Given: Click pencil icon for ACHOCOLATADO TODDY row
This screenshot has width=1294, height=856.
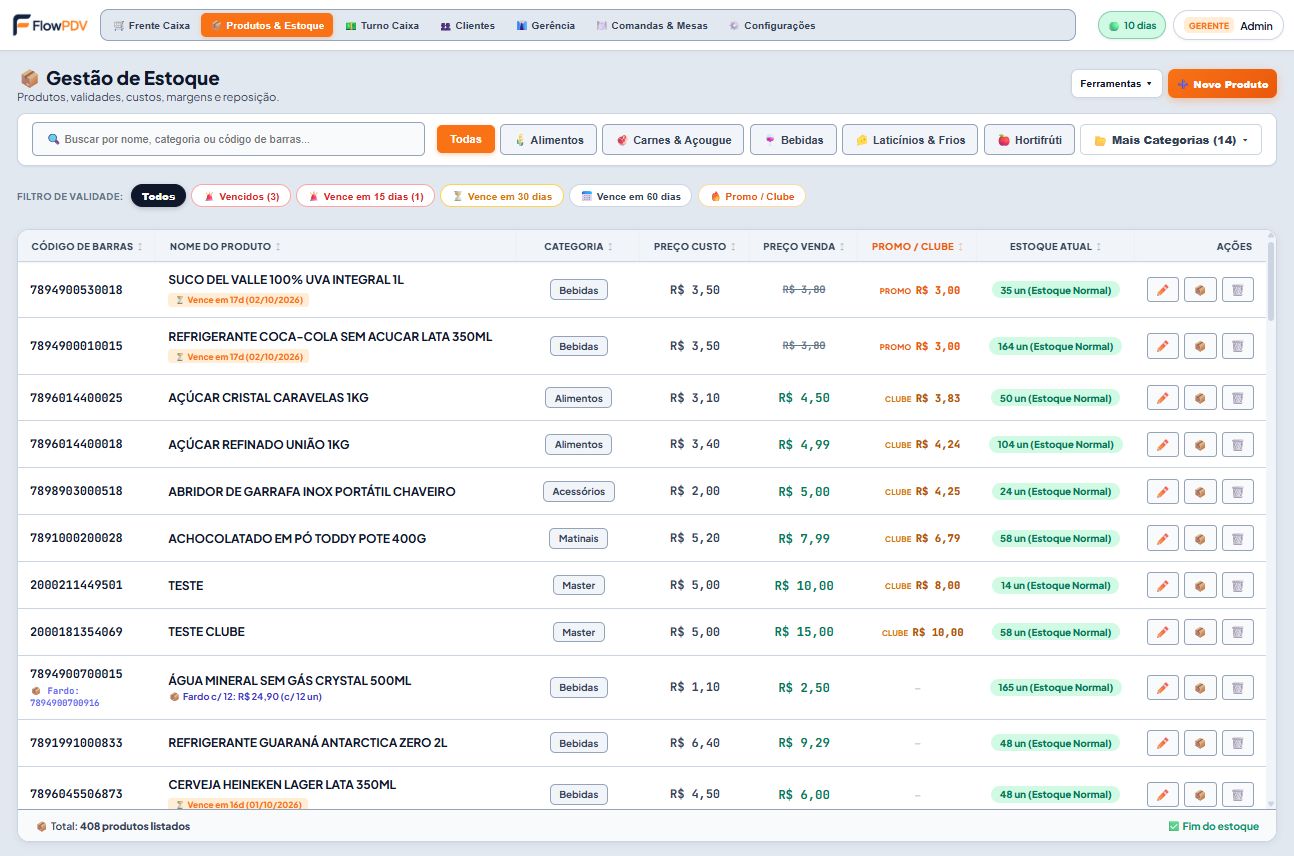Looking at the screenshot, I should pyautogui.click(x=1162, y=538).
